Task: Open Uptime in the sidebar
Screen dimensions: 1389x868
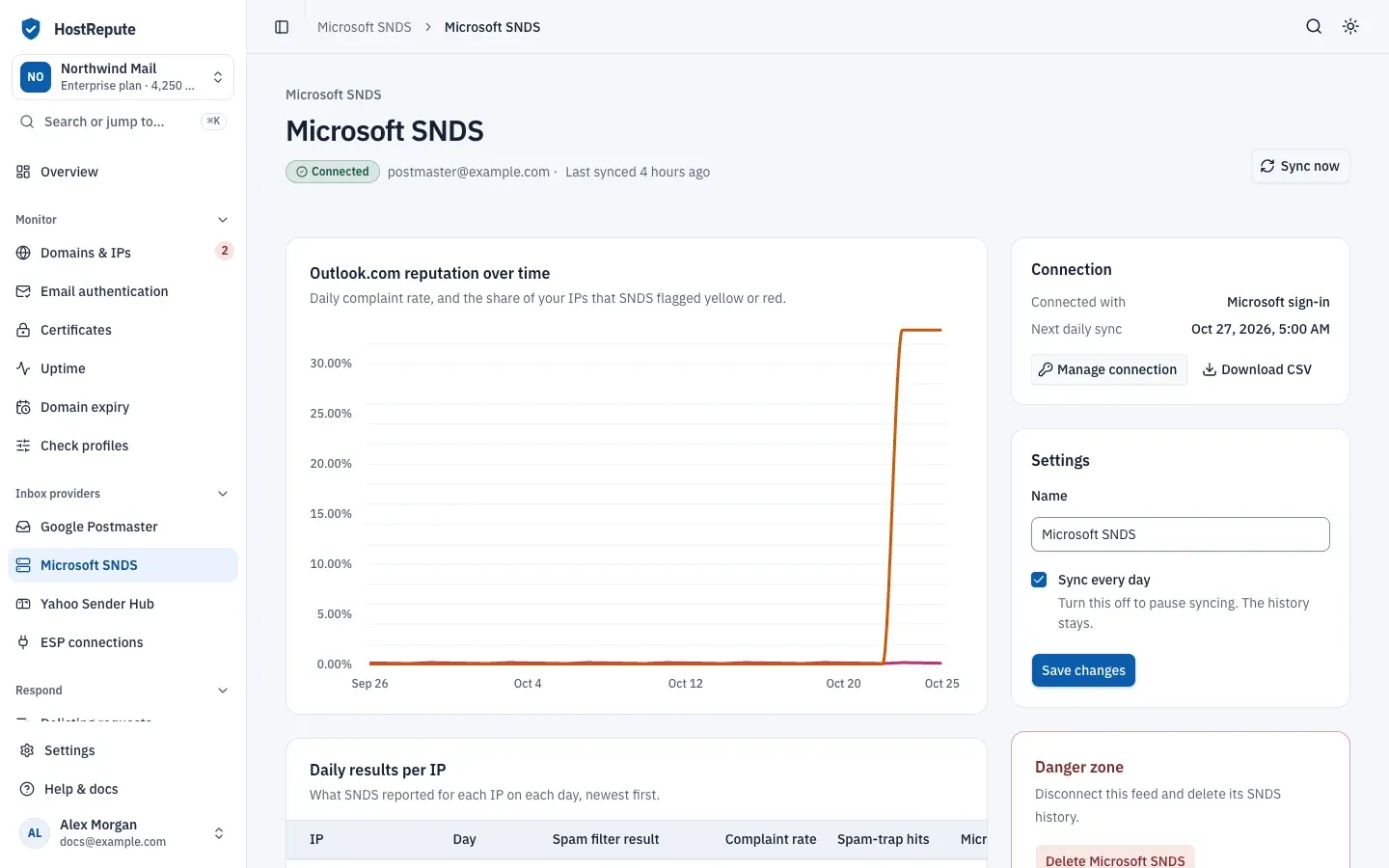Action: (x=123, y=368)
